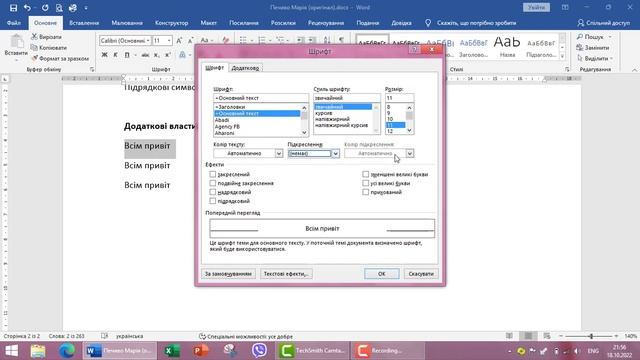Redo action in quick access toolbar
Screen dimensions: 640x360
pyautogui.click(x=45, y=8)
